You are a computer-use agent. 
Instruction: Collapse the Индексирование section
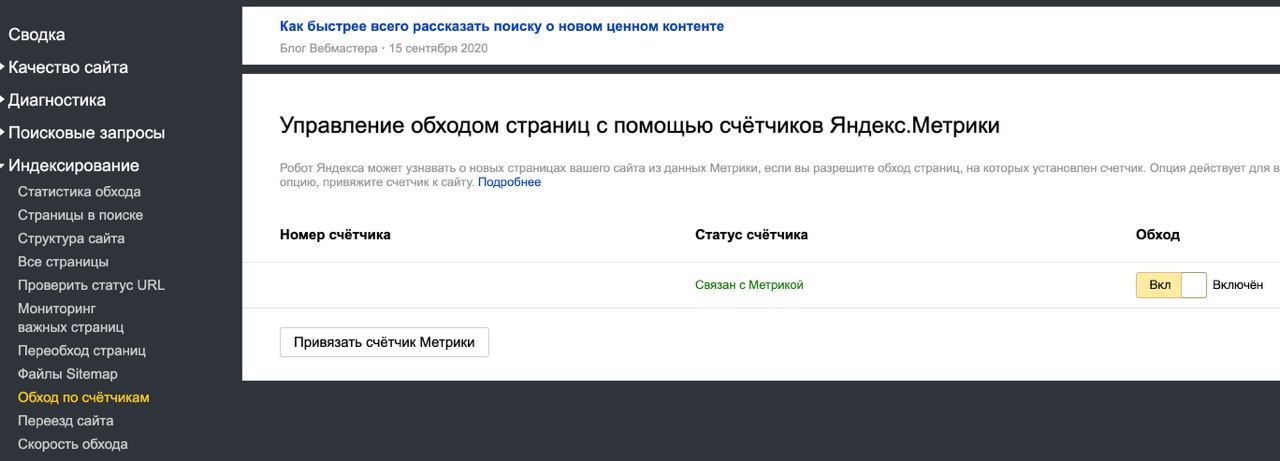73,166
